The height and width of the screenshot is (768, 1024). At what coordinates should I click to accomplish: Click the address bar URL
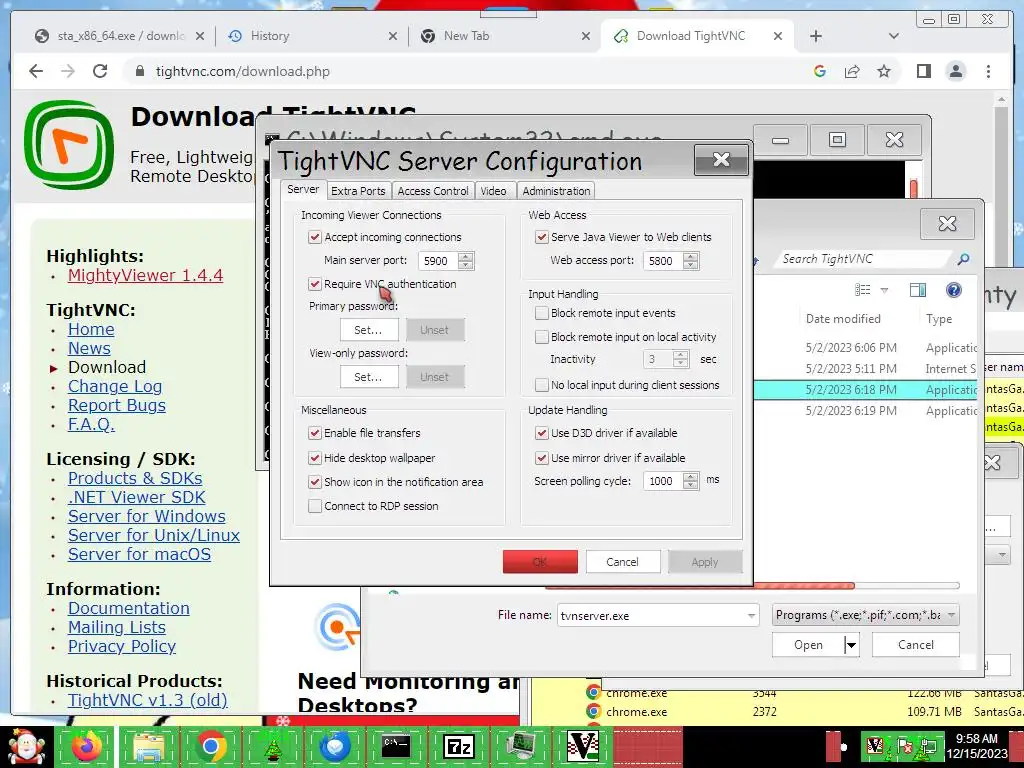tap(242, 71)
